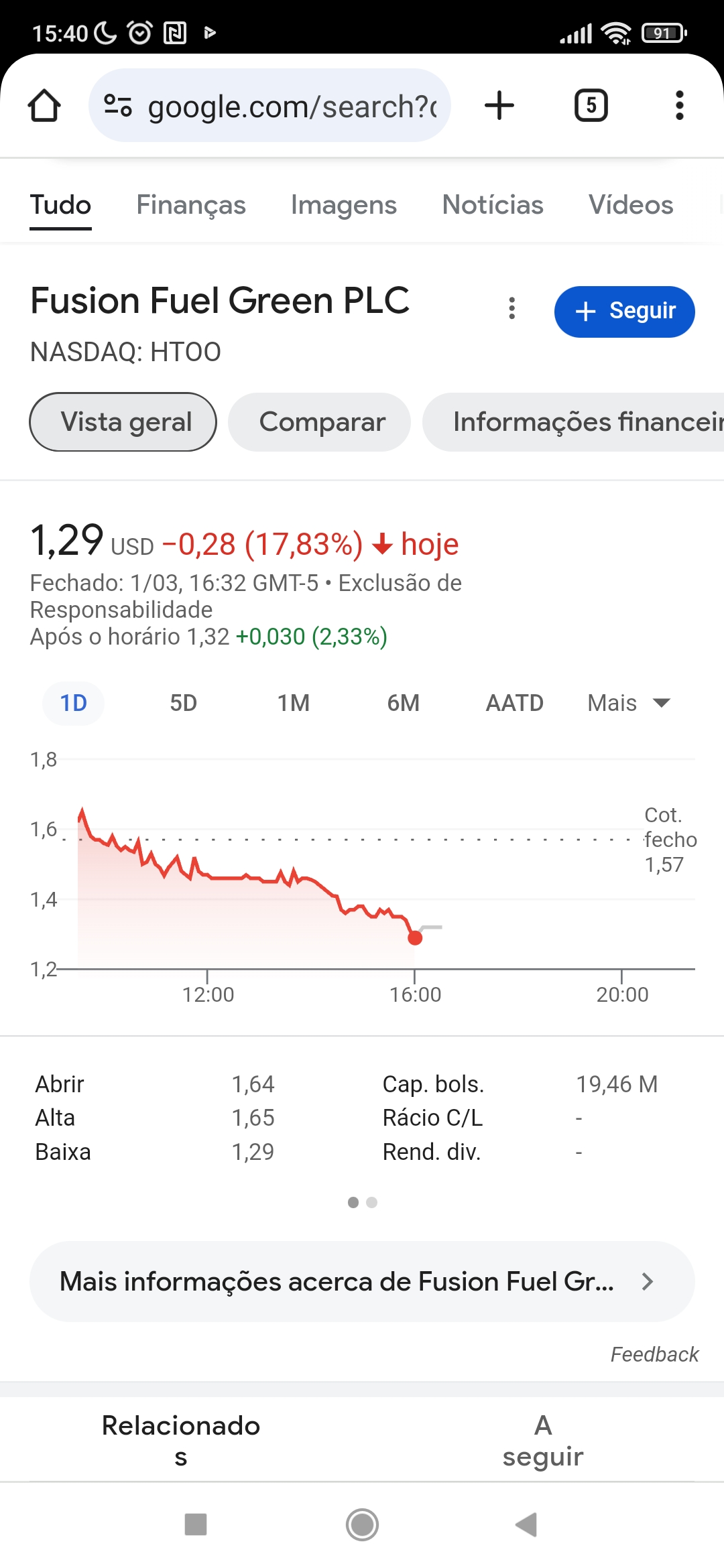Open the Notícias search tab
This screenshot has height=1568, width=724.
[x=493, y=205]
